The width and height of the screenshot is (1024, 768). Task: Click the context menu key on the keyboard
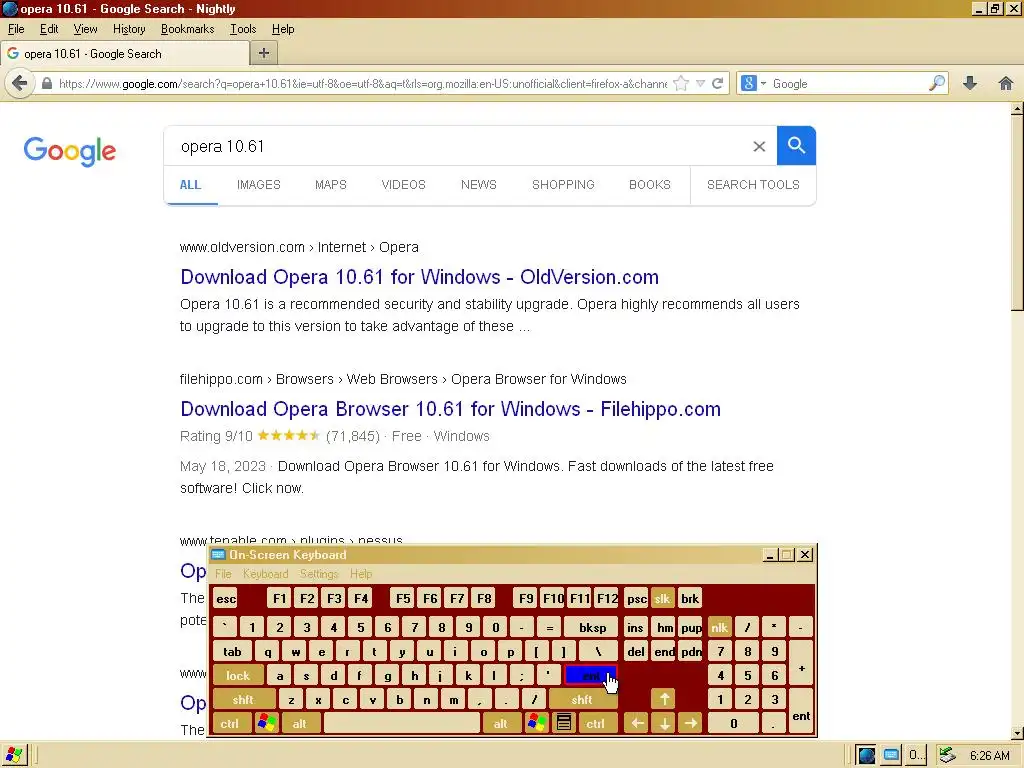pos(564,723)
